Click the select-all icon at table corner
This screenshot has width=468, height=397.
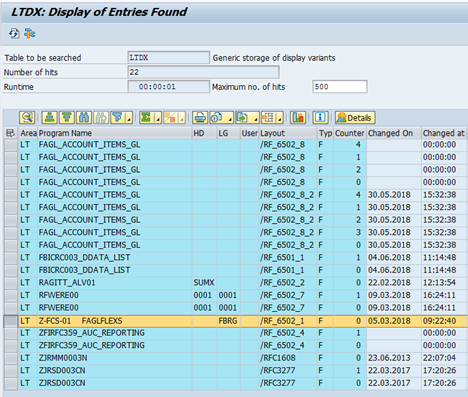[10, 133]
